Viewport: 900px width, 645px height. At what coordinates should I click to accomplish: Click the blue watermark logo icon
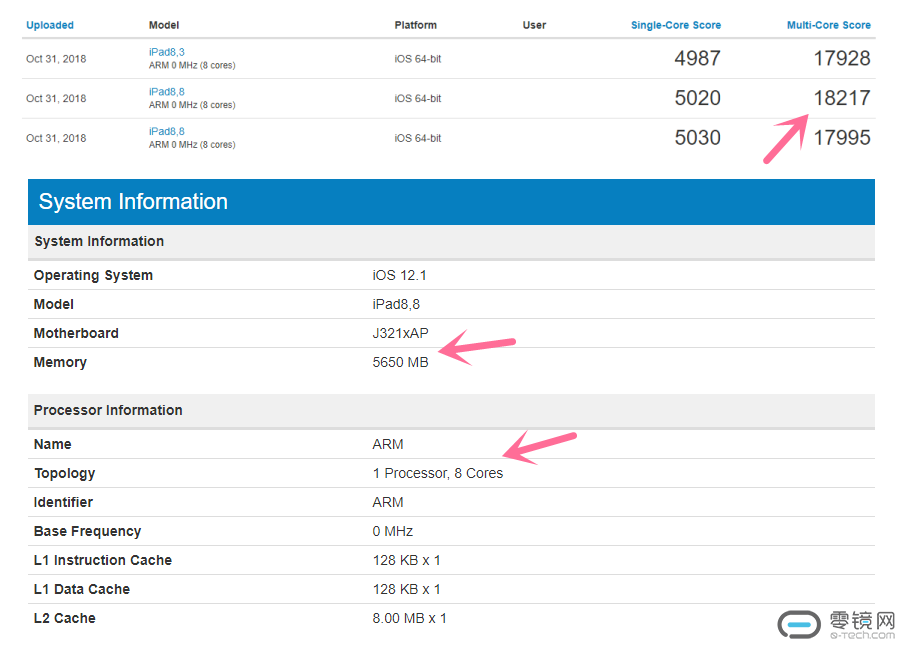[799, 623]
